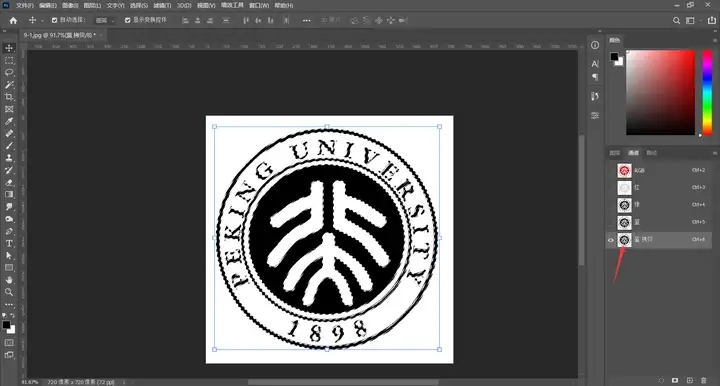Open the Character panel icon
720x386 pixels.
click(595, 64)
